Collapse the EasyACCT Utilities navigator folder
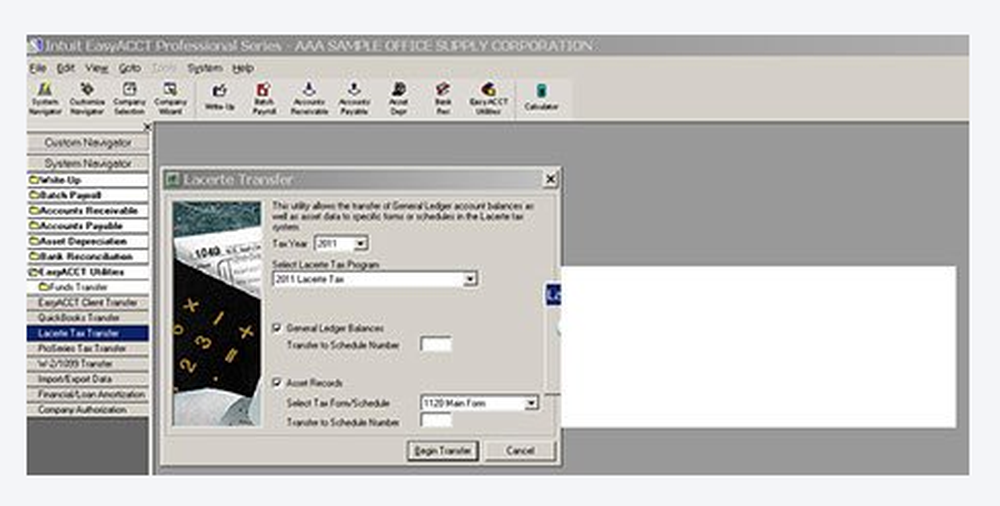 pyautogui.click(x=87, y=272)
